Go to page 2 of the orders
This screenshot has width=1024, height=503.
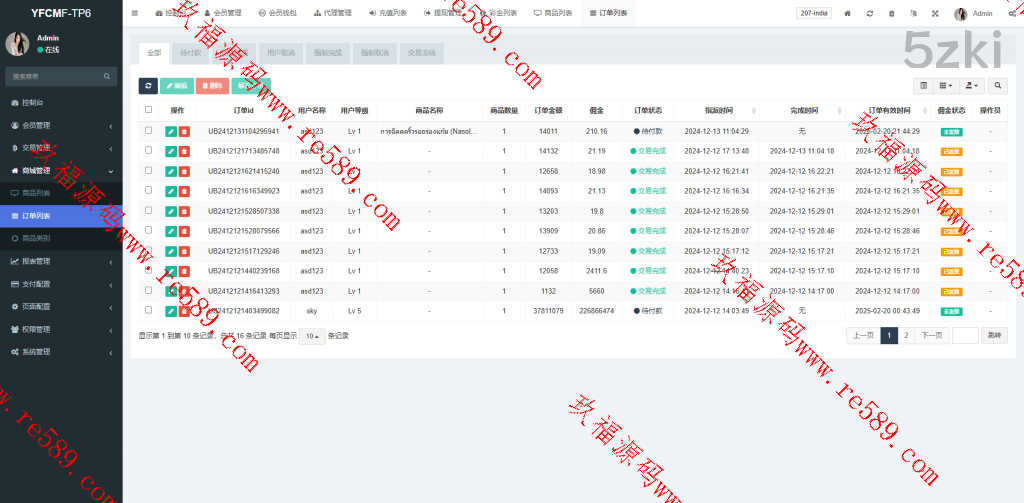point(906,336)
